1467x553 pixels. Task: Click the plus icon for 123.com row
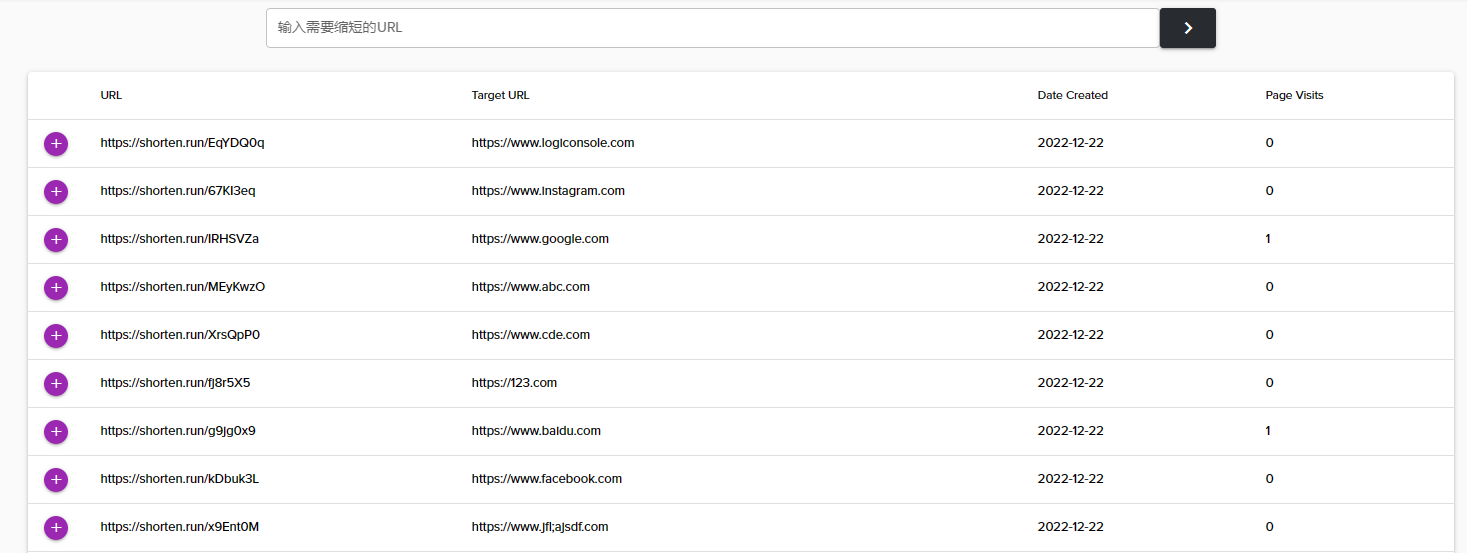click(56, 384)
